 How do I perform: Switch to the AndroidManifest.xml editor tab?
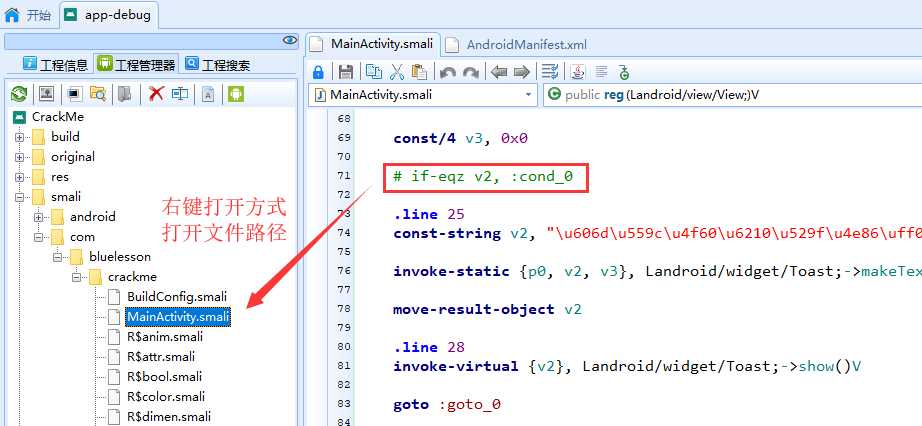(x=516, y=45)
